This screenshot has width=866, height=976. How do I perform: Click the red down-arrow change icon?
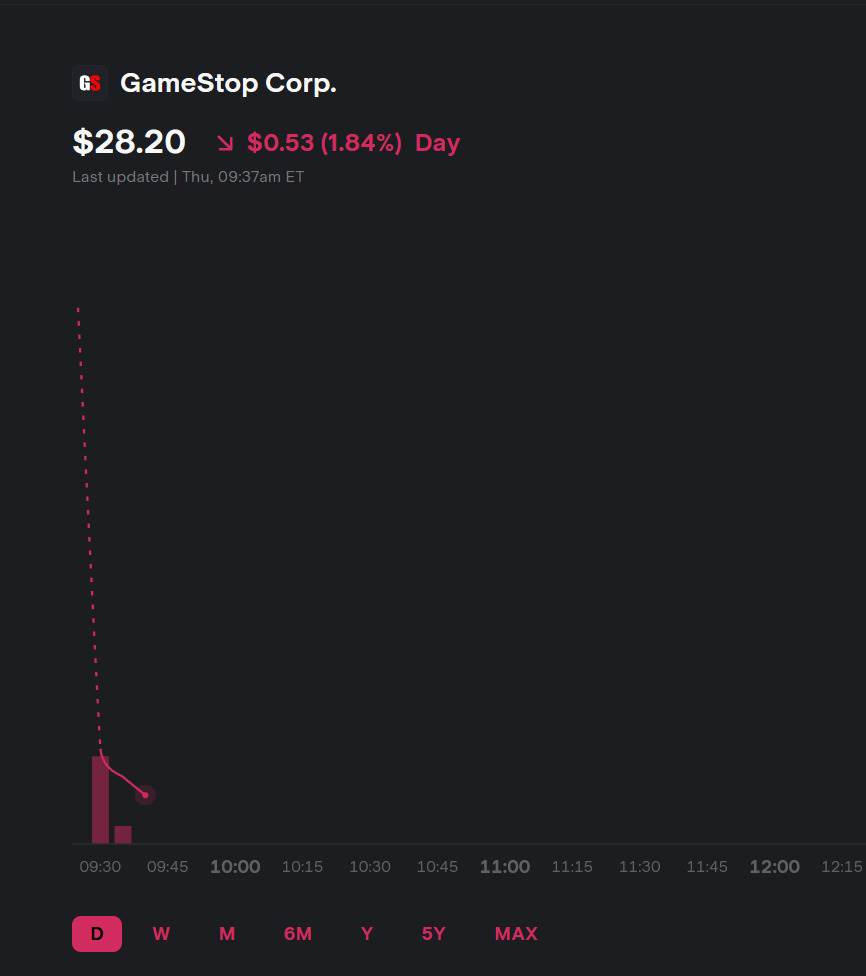click(225, 143)
